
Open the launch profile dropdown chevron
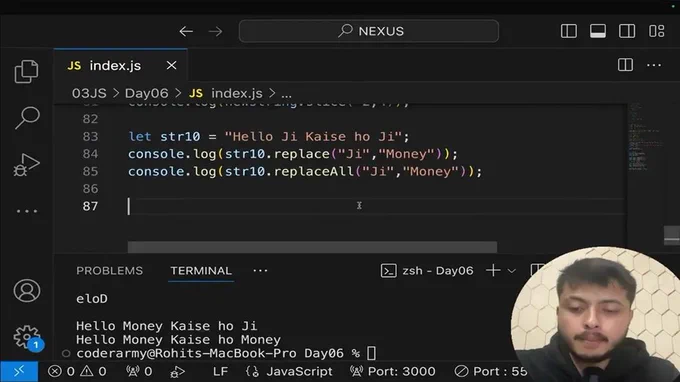(x=512, y=271)
